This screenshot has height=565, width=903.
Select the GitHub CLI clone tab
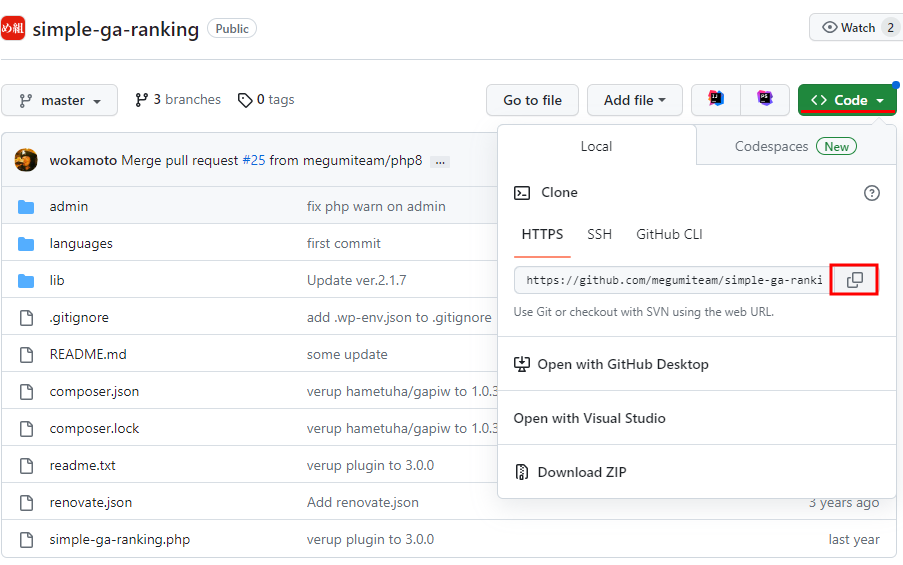[x=669, y=234]
